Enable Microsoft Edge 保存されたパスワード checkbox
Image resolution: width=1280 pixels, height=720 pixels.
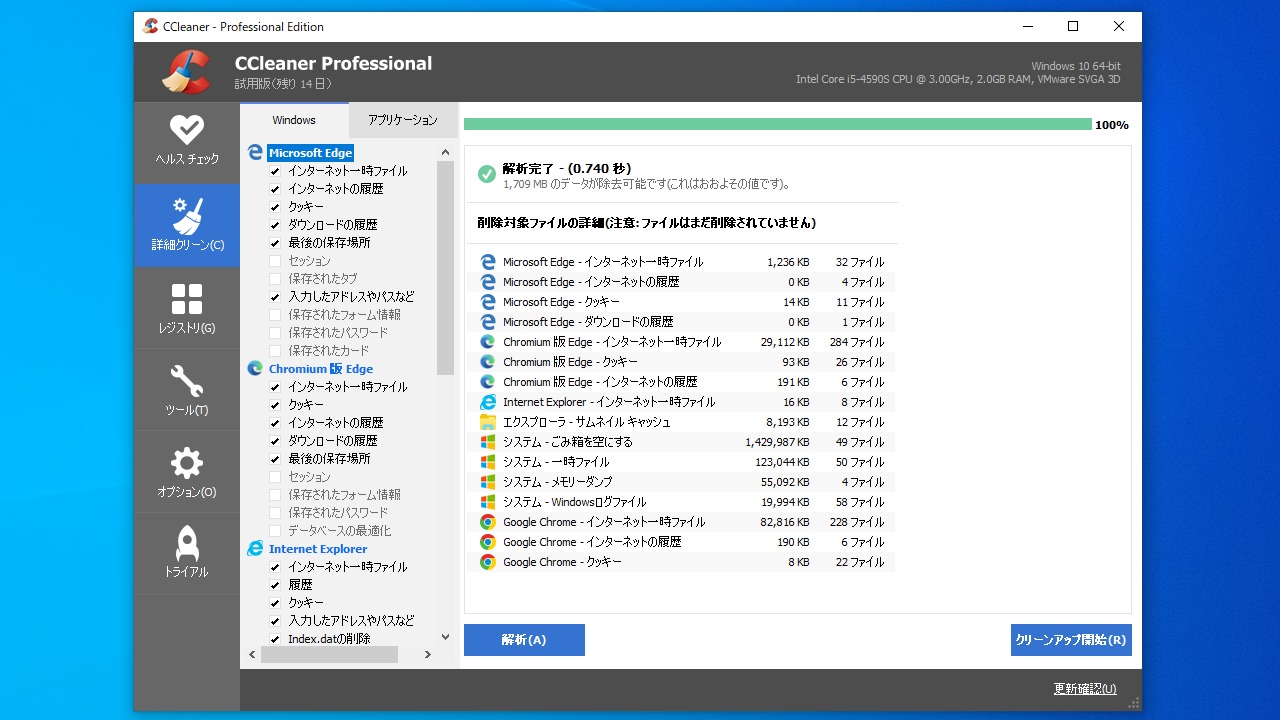click(x=276, y=333)
